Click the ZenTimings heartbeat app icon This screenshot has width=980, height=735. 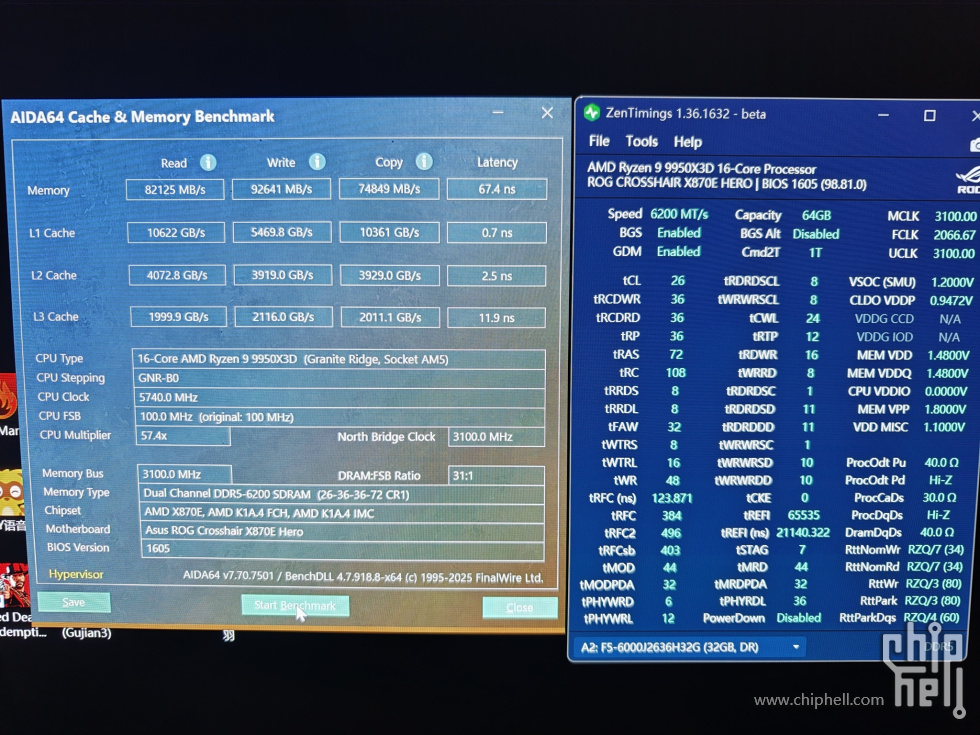591,113
